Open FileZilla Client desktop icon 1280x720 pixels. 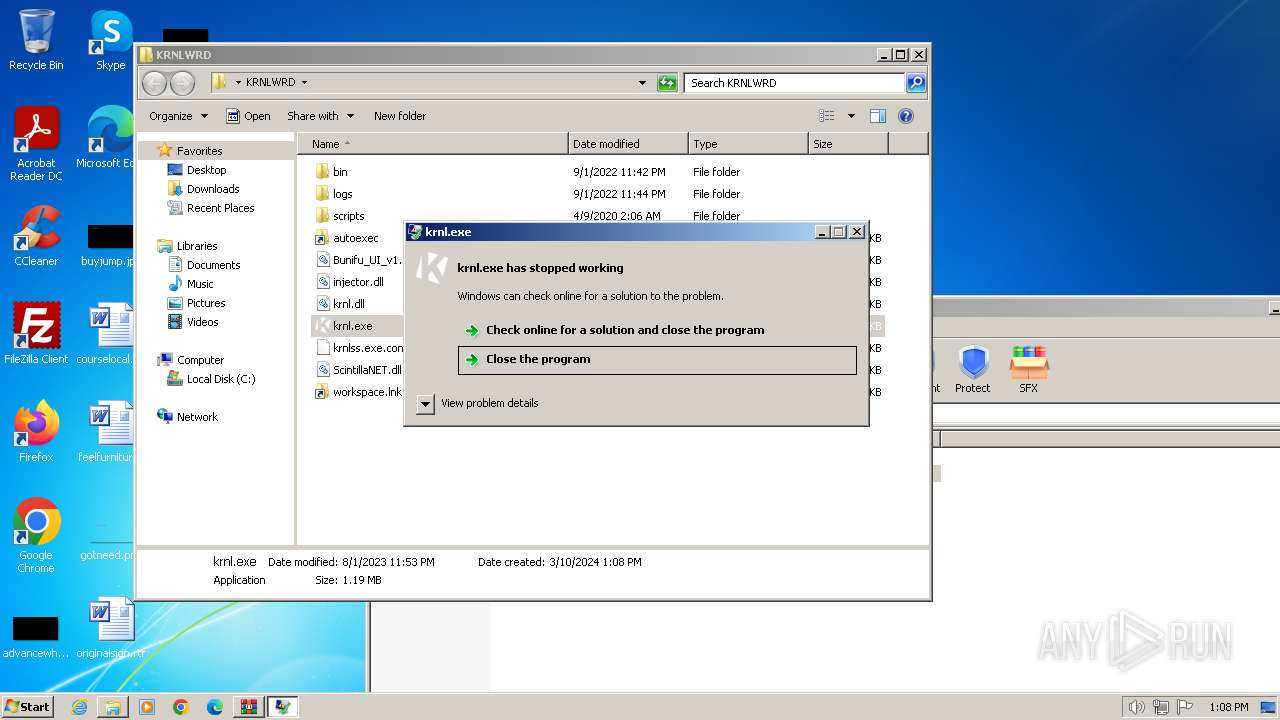tap(36, 333)
